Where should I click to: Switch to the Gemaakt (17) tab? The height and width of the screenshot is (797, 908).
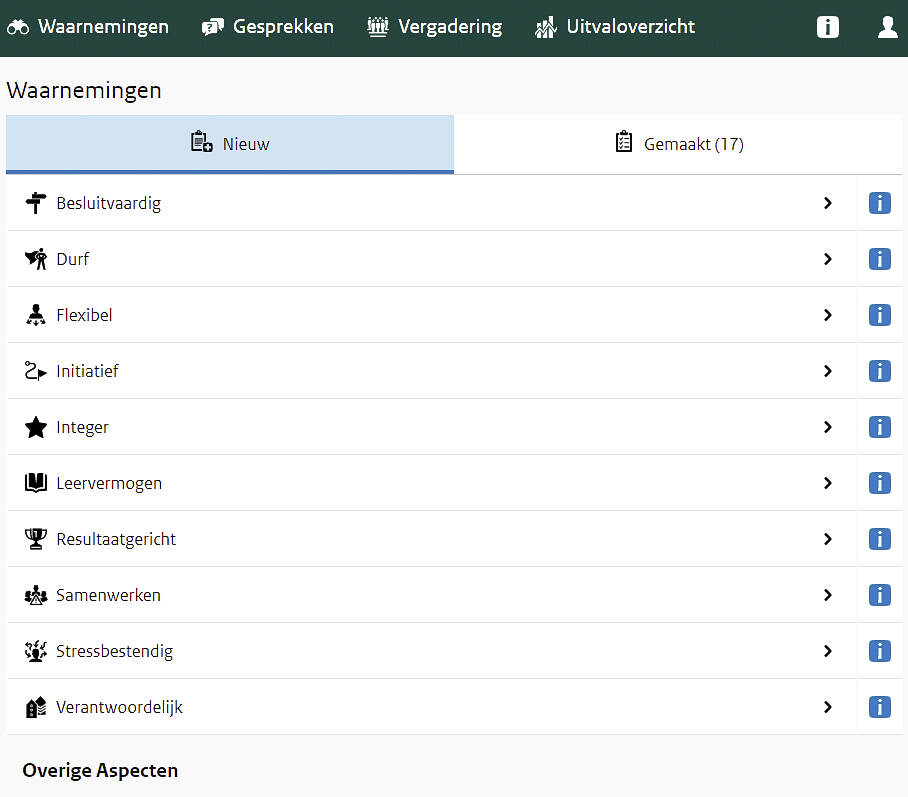pos(680,144)
